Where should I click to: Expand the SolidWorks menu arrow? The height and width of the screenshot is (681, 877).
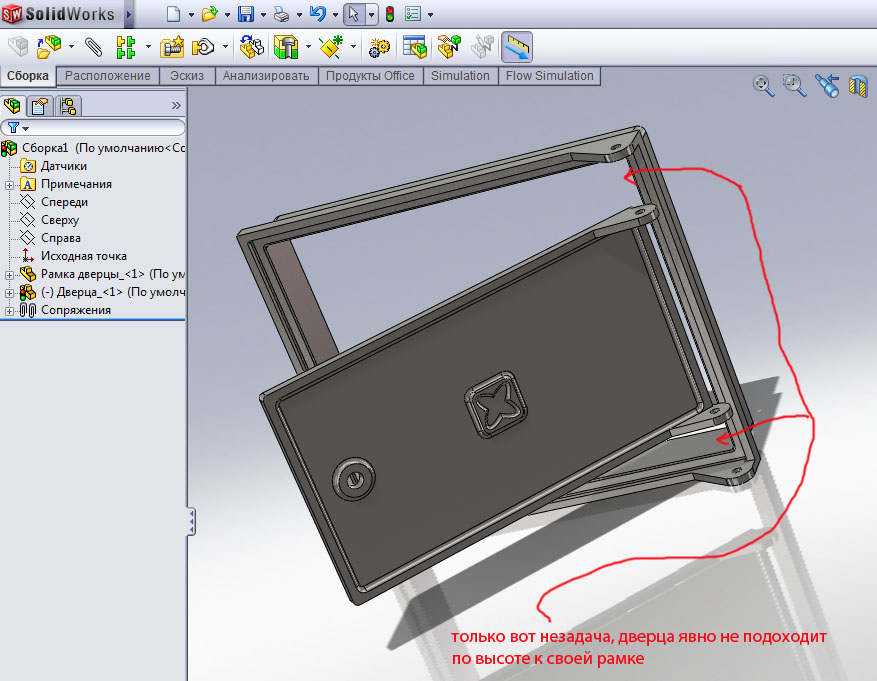coord(137,15)
